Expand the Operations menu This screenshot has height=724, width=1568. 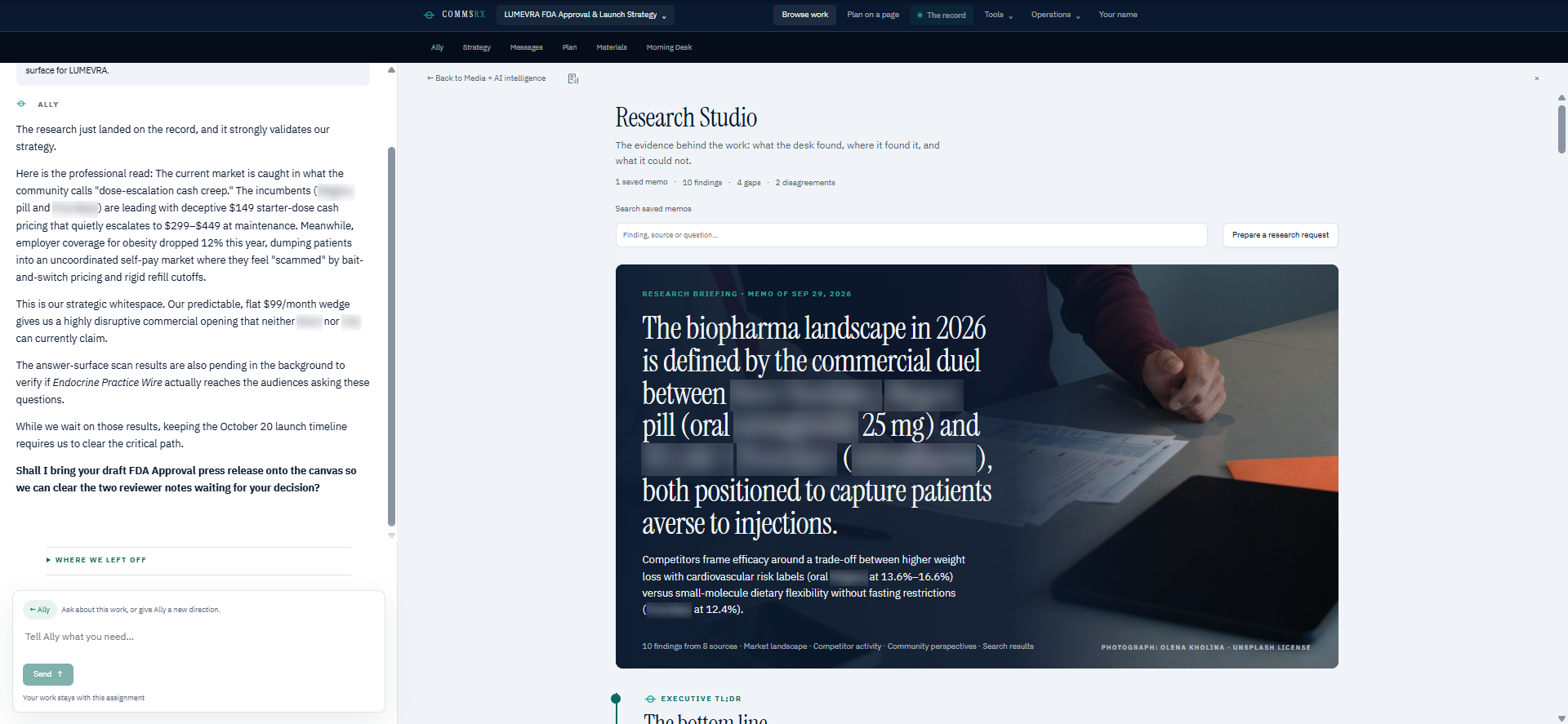point(1055,15)
